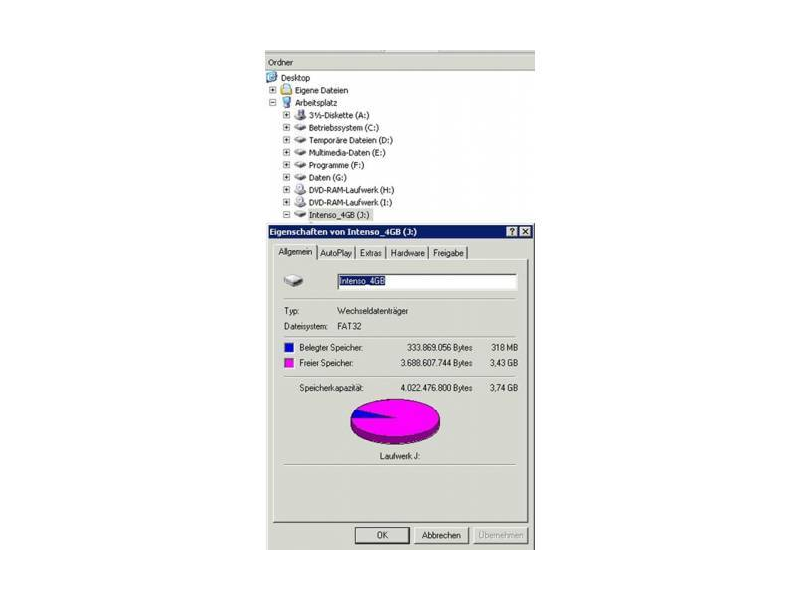Select Programme (F:) label in tree
The height and width of the screenshot is (600, 800).
[336, 165]
